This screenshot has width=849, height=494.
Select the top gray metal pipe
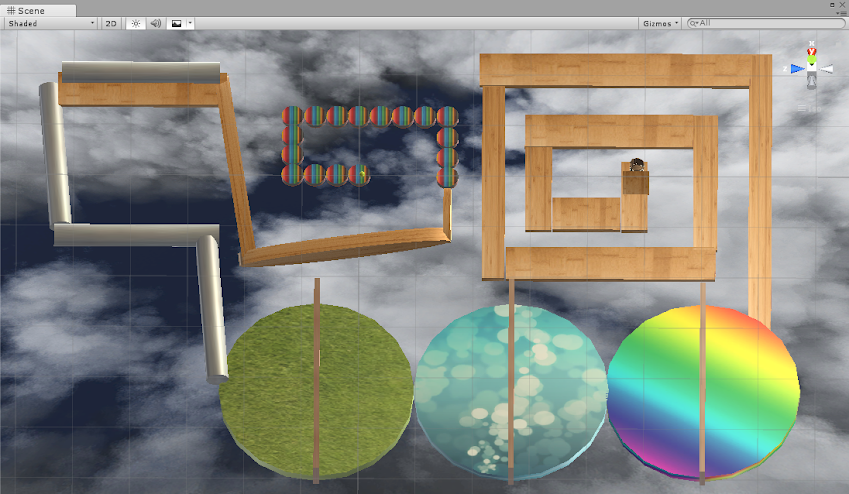click(141, 72)
